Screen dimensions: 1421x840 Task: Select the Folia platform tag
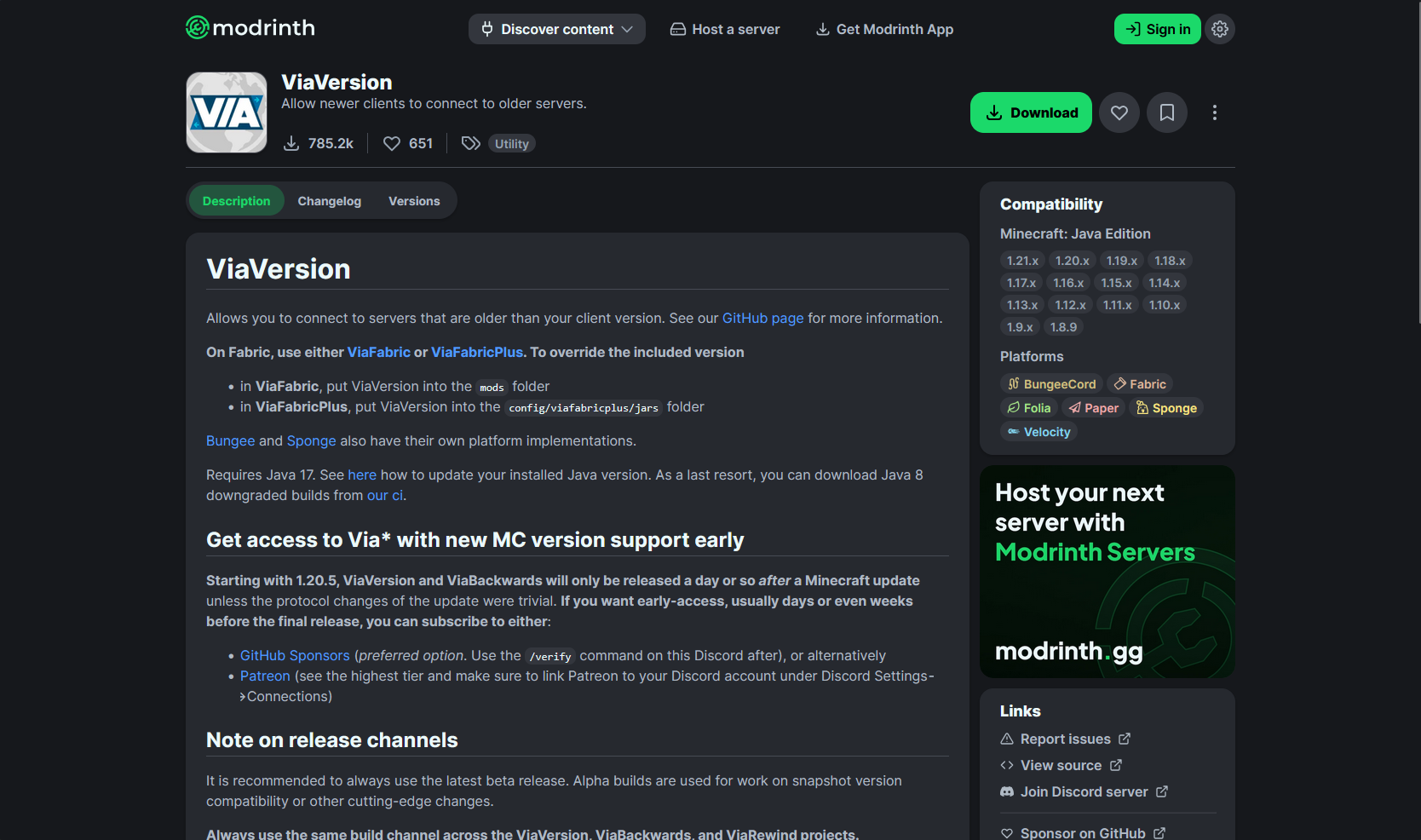[x=1028, y=408]
